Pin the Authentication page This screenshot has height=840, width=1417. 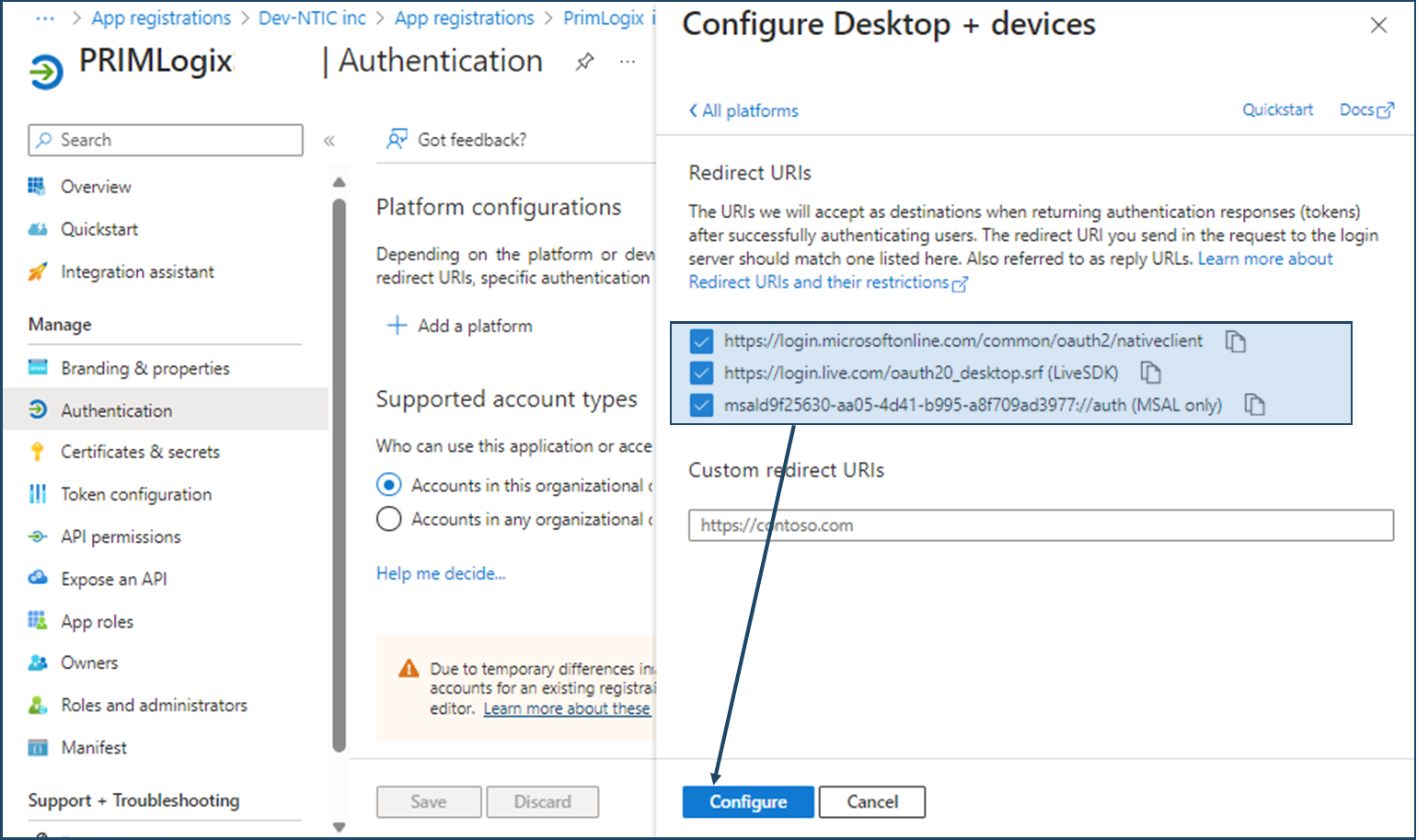(584, 62)
